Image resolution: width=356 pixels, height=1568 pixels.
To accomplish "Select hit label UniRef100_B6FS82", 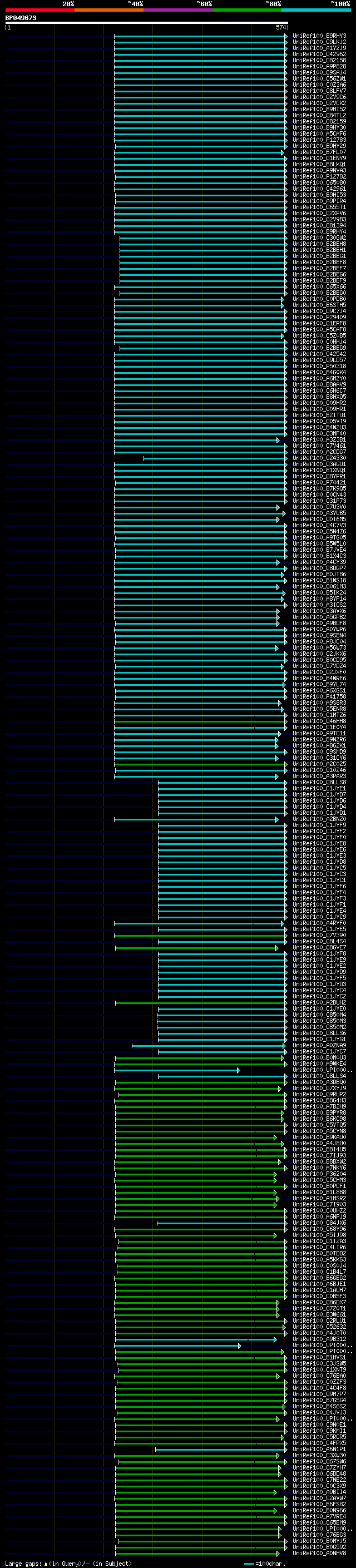I will [x=319, y=1504].
